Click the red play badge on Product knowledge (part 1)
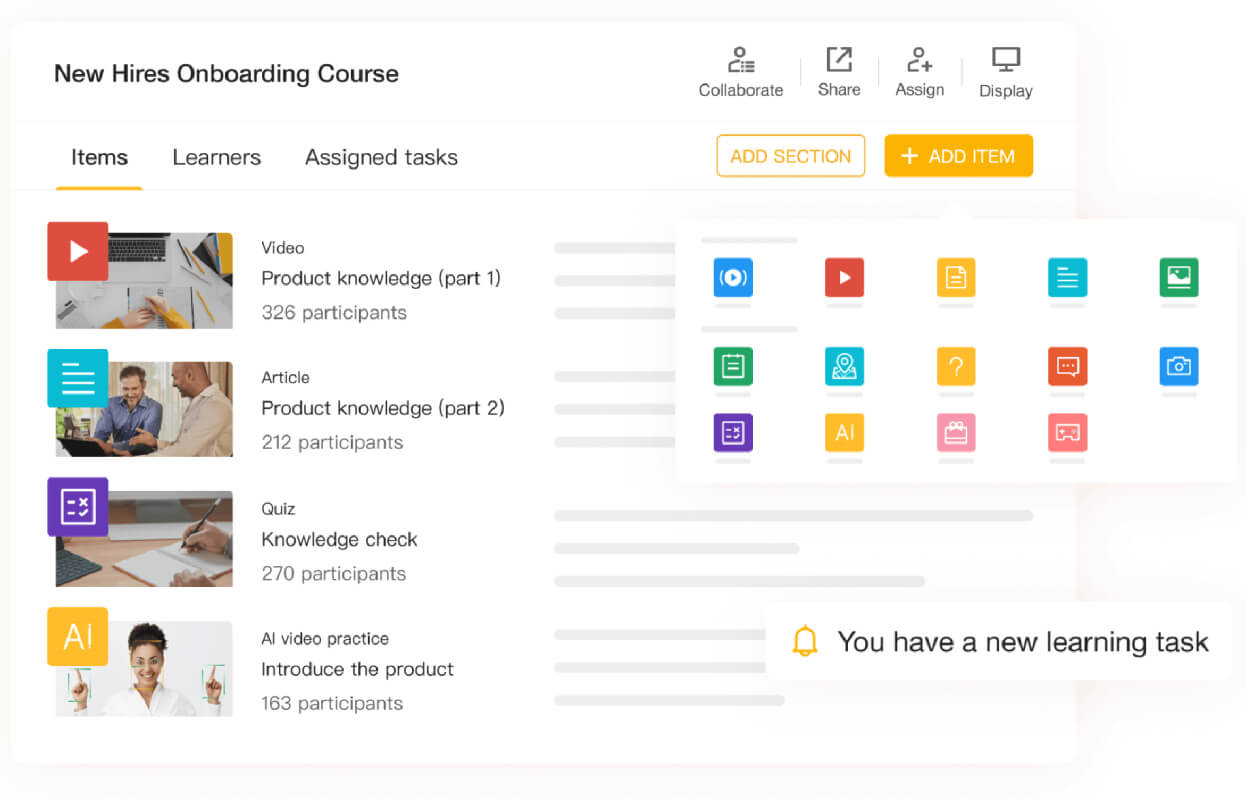Screen dimensions: 1246x800 tap(78, 251)
